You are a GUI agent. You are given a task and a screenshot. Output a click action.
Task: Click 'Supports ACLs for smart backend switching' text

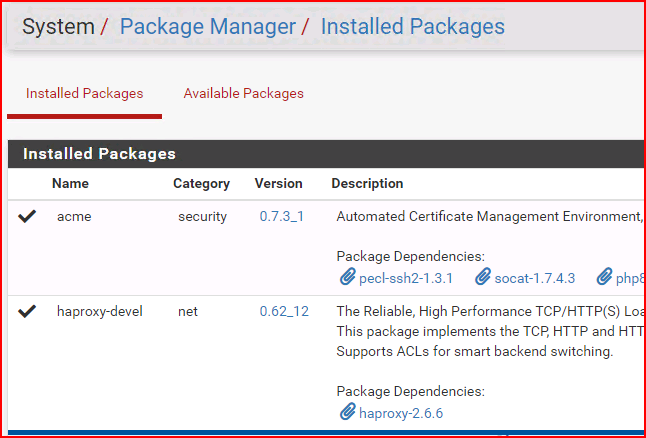(475, 351)
